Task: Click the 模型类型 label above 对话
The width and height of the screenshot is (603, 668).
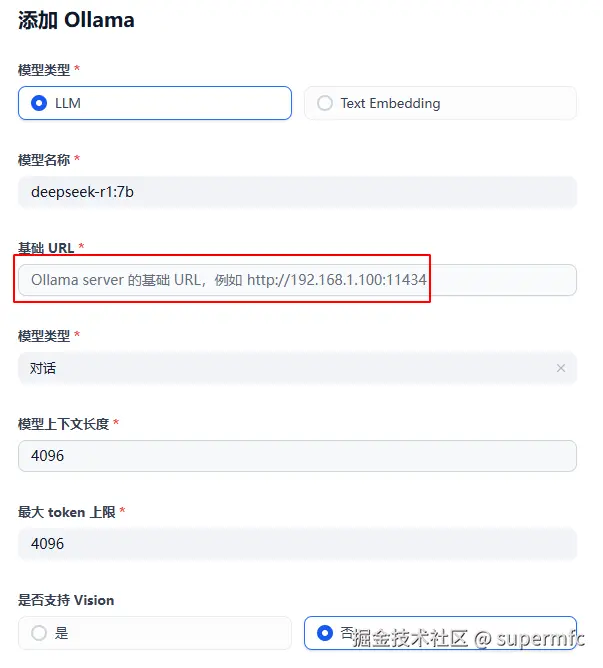Action: point(44,336)
